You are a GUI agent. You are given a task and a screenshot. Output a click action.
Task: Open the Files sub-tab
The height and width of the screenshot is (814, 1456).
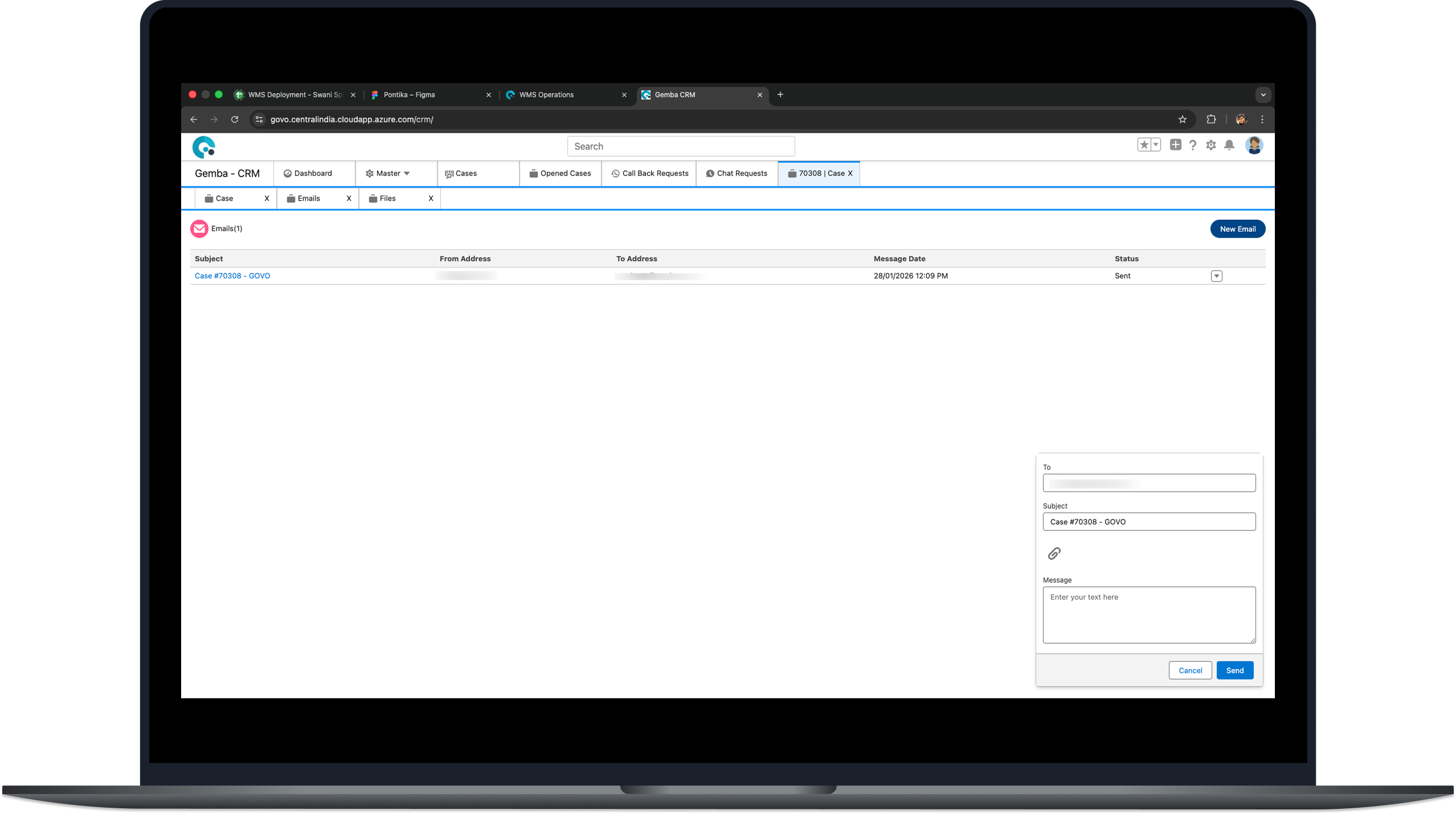click(x=387, y=198)
